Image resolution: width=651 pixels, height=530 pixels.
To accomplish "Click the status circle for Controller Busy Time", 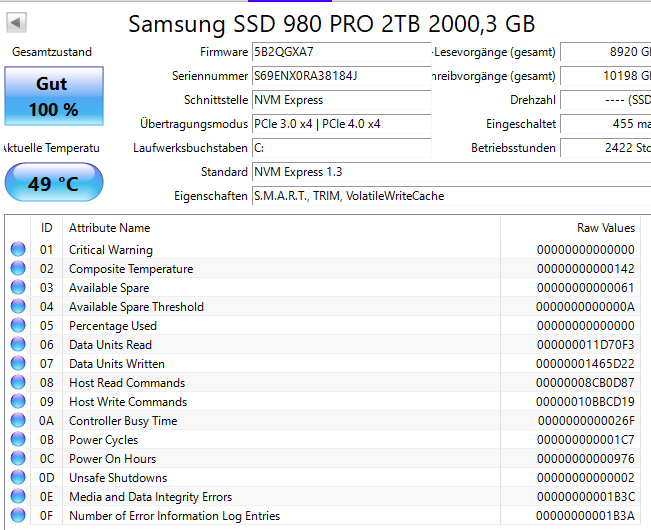I will click(18, 420).
